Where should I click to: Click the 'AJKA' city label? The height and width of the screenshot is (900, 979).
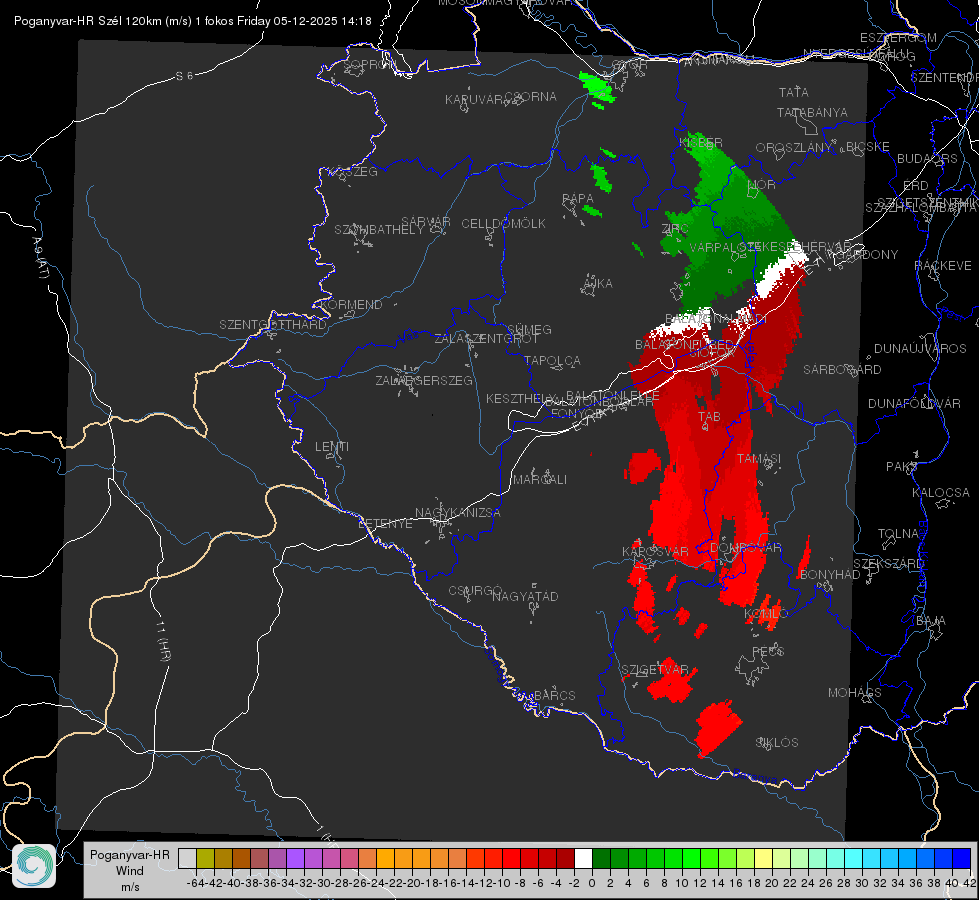point(598,284)
